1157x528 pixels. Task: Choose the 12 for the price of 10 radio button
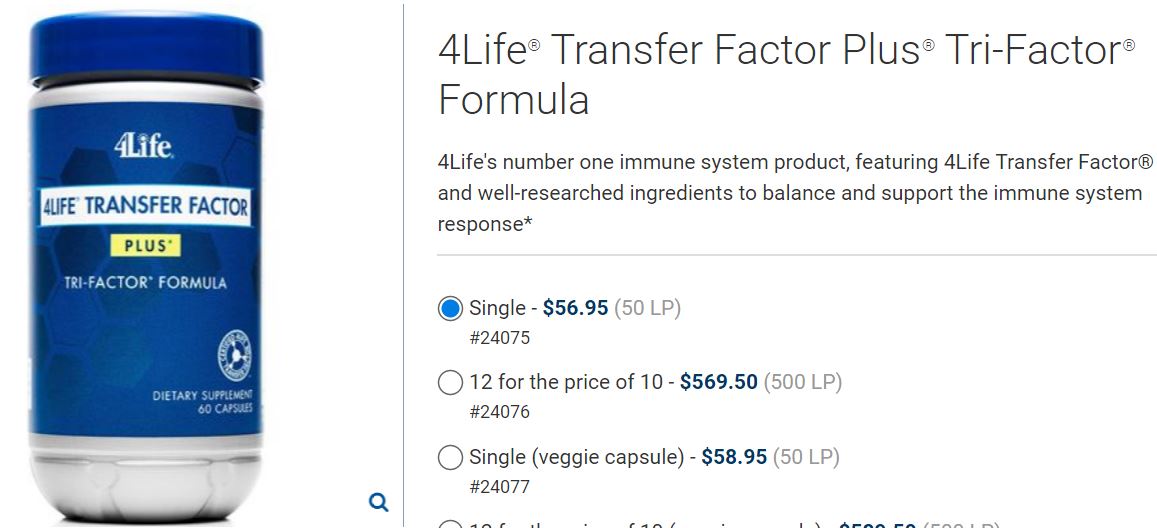click(x=450, y=383)
